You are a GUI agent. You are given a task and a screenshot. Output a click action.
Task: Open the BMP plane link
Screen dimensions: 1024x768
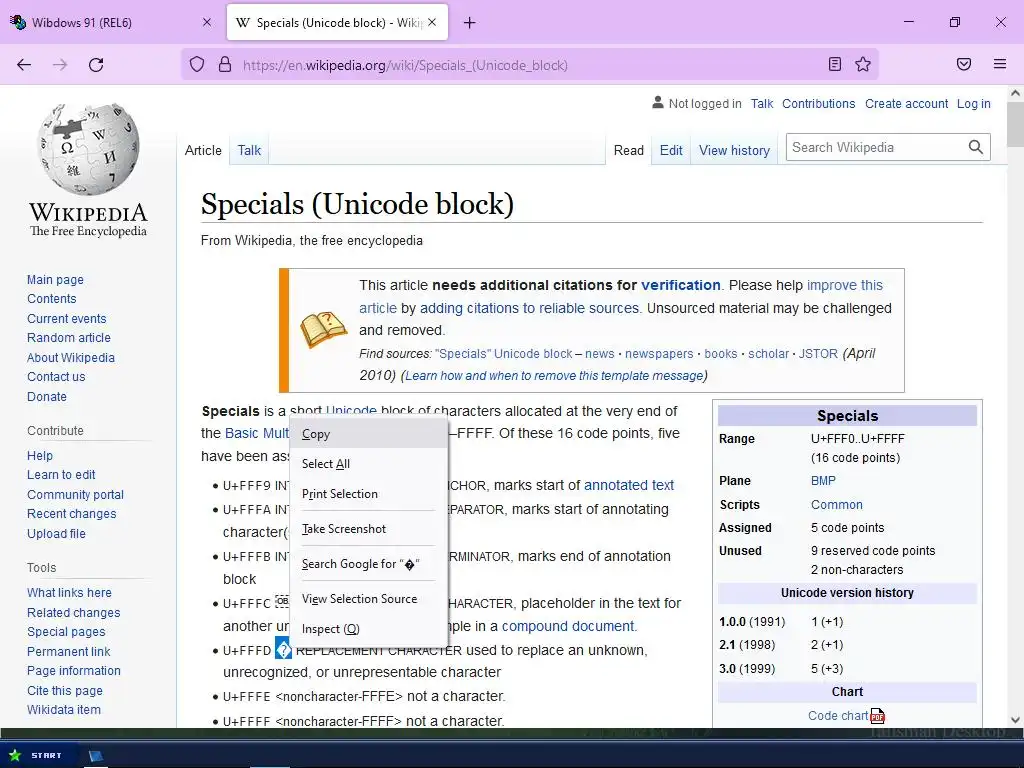[823, 481]
